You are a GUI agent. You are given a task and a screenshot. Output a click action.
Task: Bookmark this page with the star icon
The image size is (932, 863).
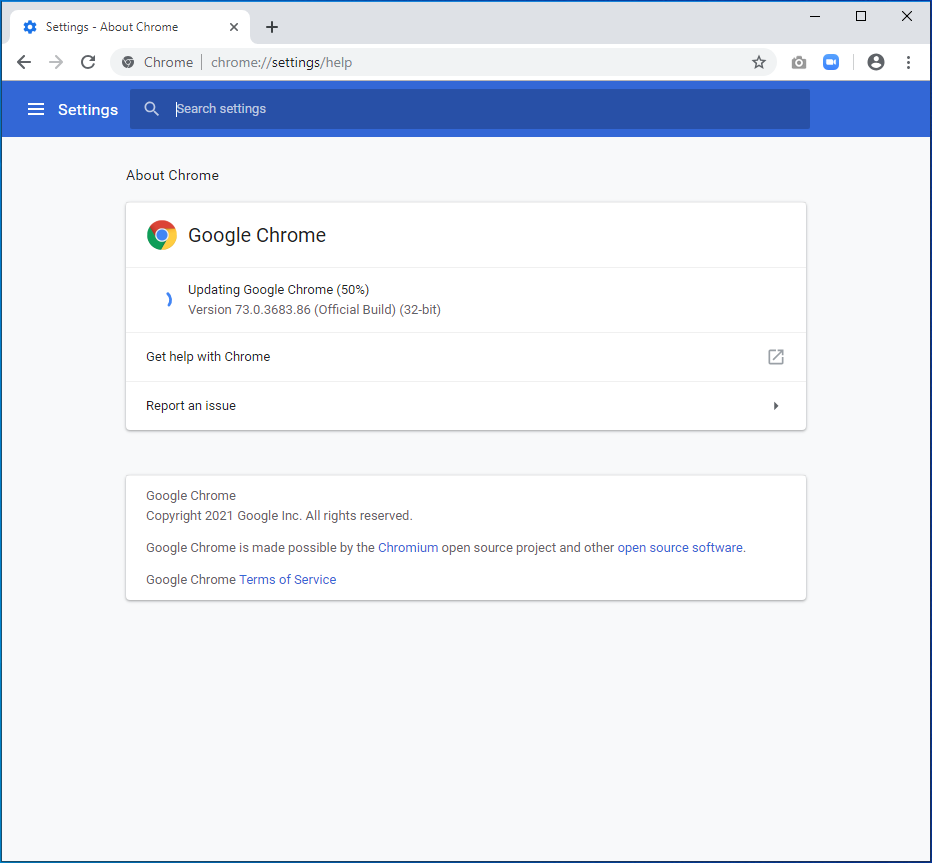point(758,62)
